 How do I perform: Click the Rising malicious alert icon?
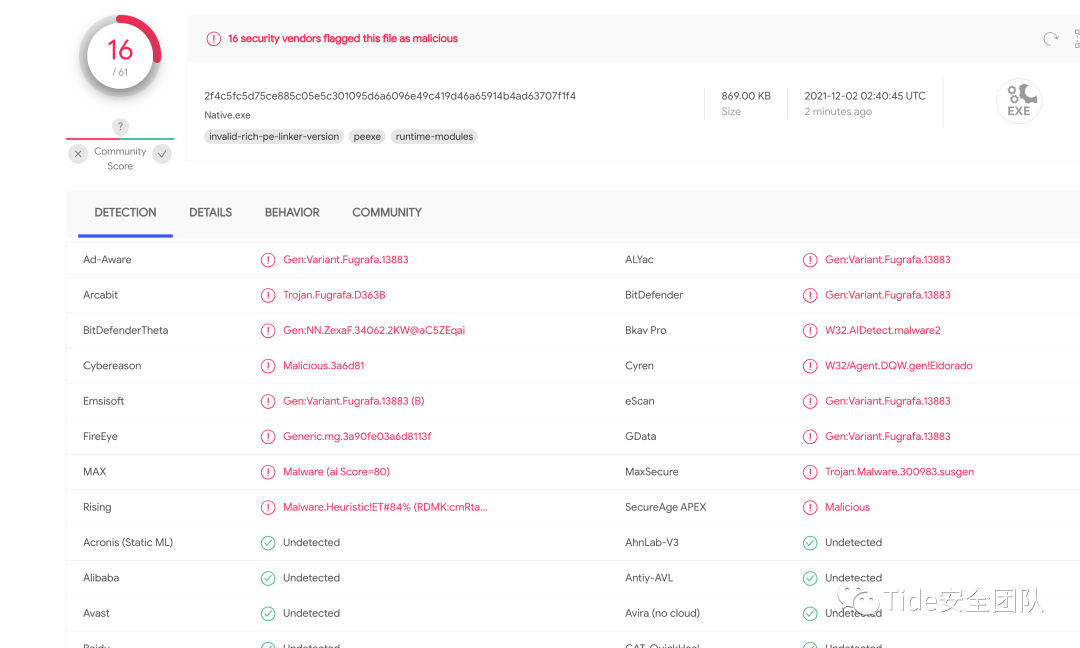pyautogui.click(x=268, y=508)
